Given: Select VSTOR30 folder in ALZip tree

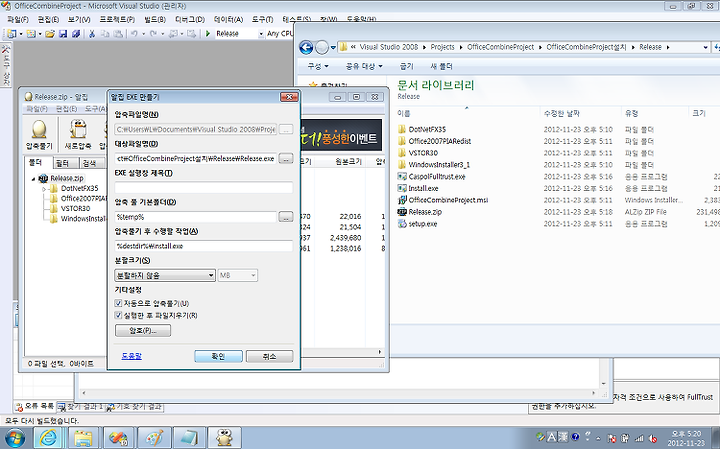Looking at the screenshot, I should pyautogui.click(x=75, y=208).
